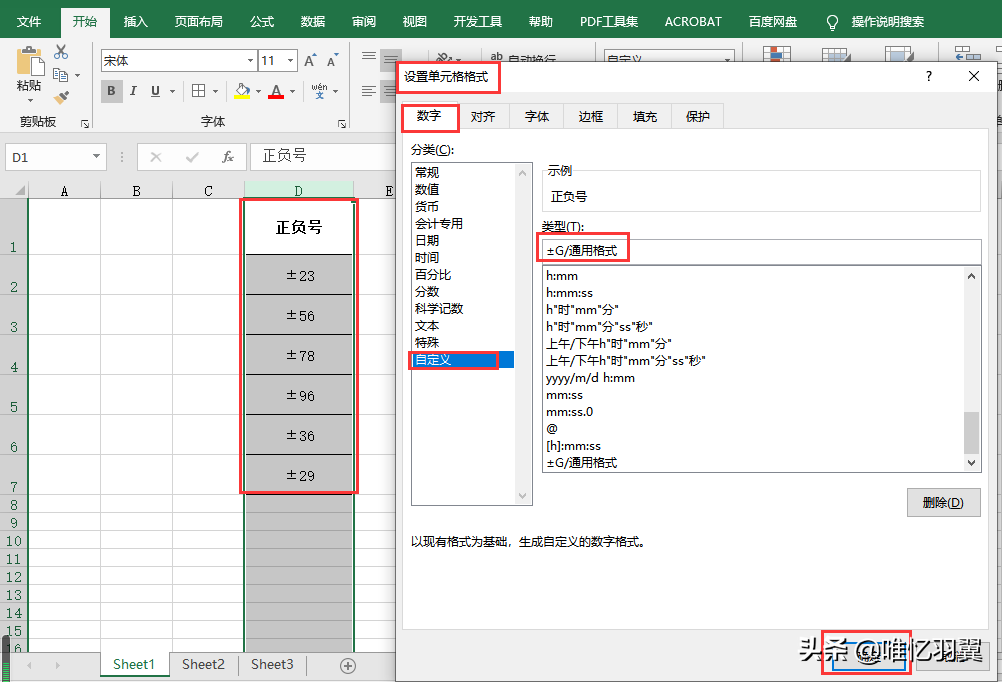The width and height of the screenshot is (1002, 682).
Task: Open the font size 11 dropdown
Action: point(291,61)
